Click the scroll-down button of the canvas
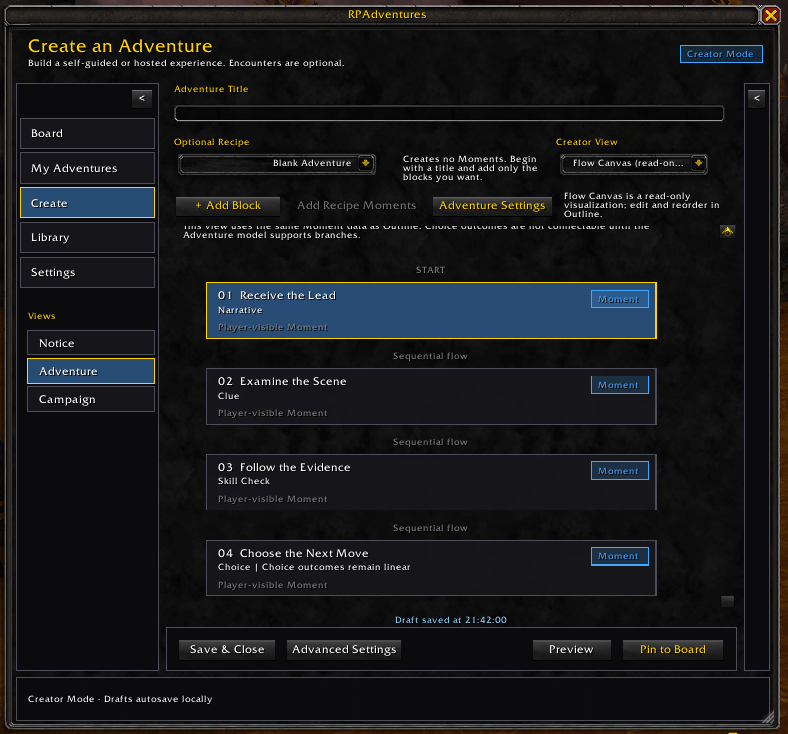This screenshot has height=734, width=788. (727, 601)
